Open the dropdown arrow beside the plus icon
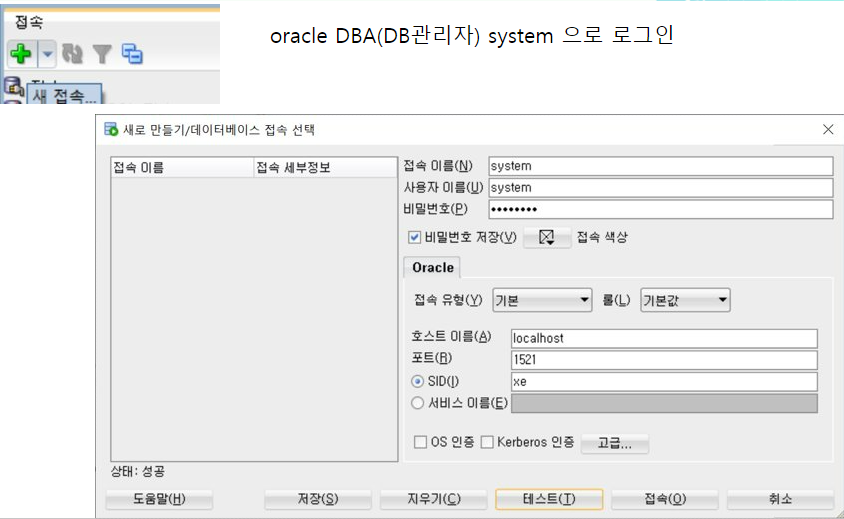Screen dimensions: 844x519 (x=47, y=54)
